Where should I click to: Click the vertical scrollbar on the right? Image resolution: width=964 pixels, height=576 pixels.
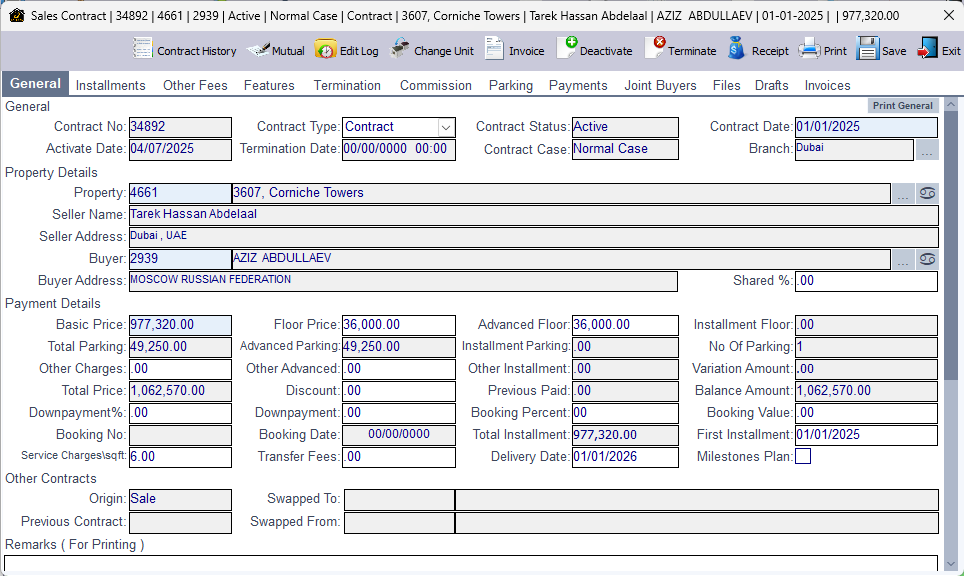tap(951, 300)
